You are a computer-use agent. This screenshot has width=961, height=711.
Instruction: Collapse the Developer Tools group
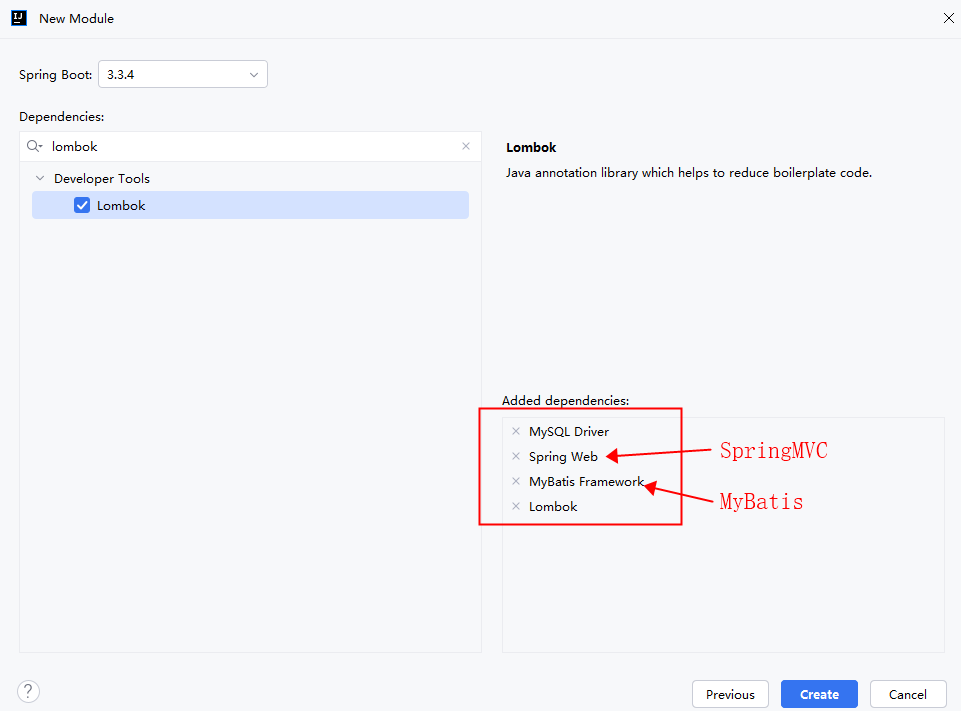(x=40, y=178)
